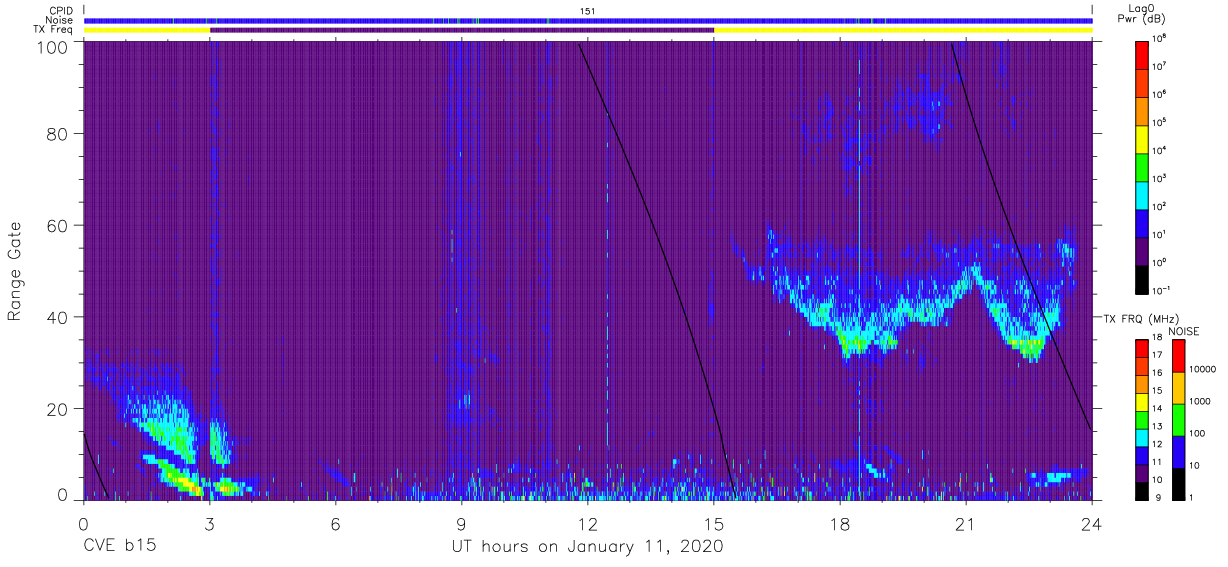Click the x-axis title UT hours on January 11, 2020
This screenshot has width=1228, height=567.
(587, 547)
